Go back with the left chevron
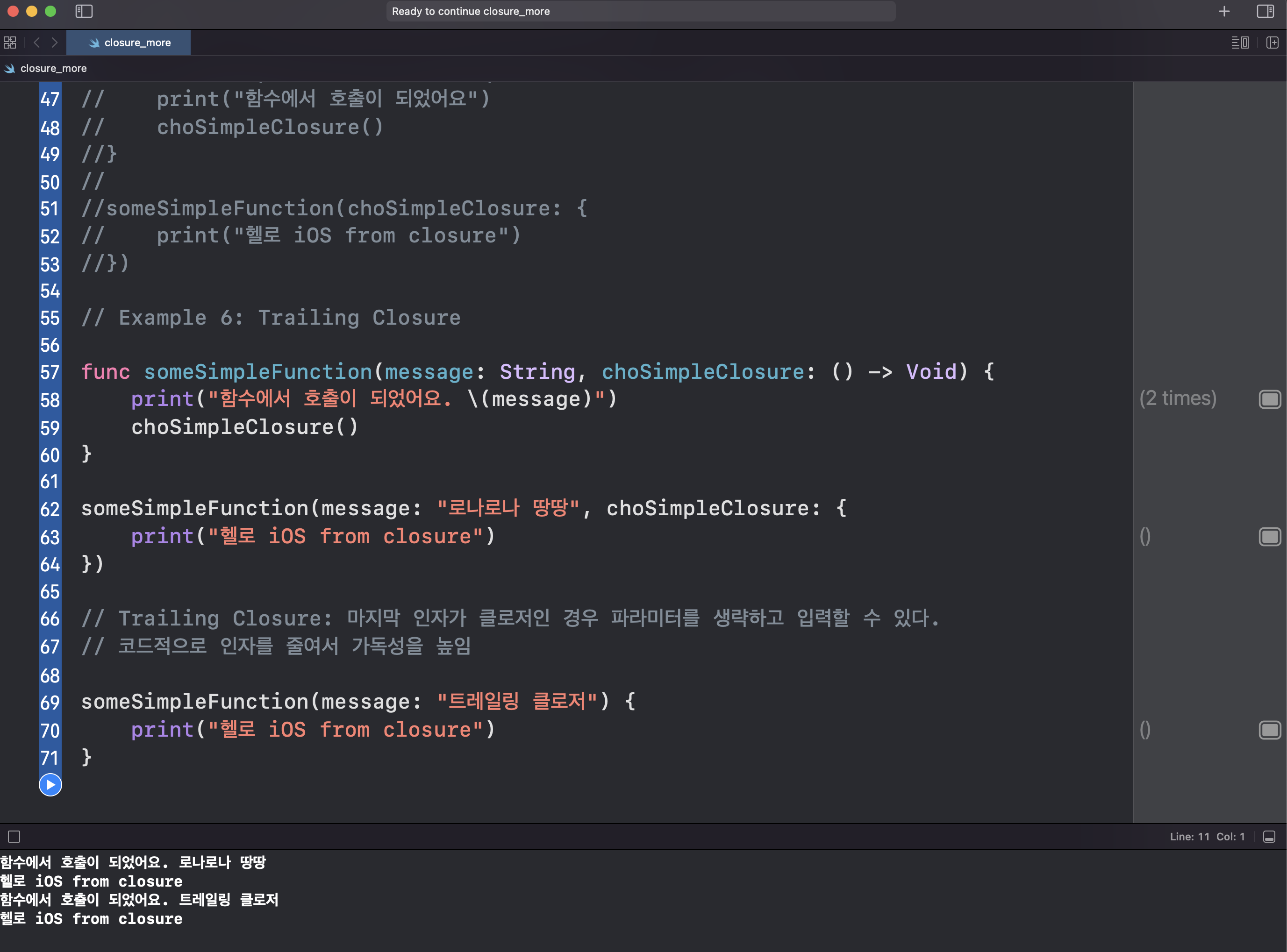 37,43
